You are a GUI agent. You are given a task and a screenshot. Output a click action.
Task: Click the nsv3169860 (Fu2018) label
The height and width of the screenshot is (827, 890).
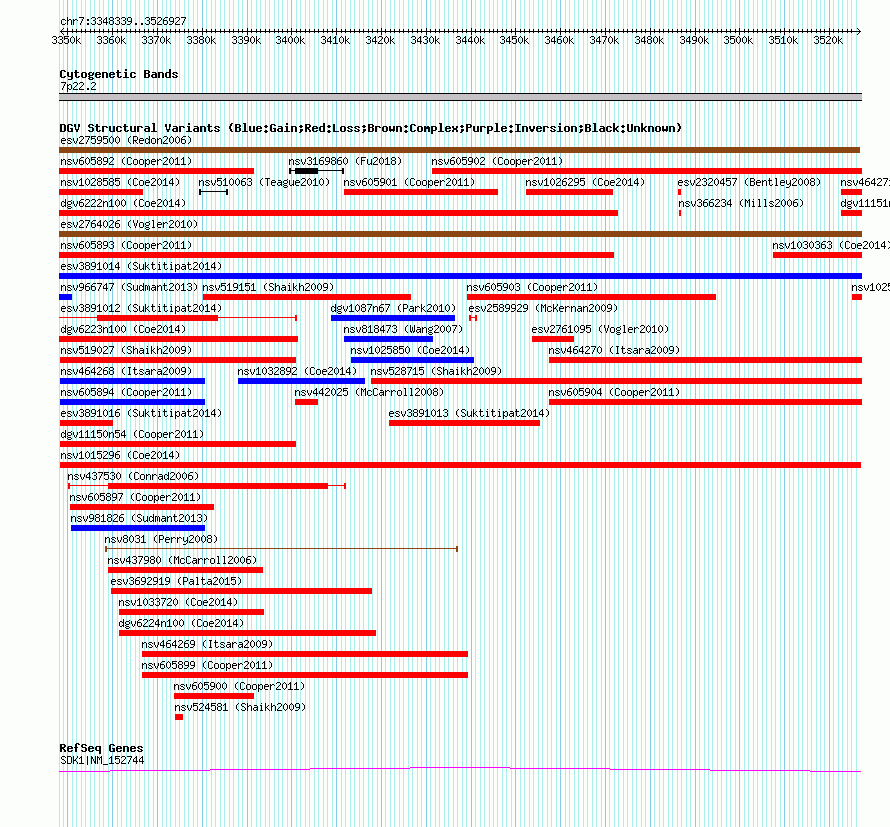[x=345, y=161]
